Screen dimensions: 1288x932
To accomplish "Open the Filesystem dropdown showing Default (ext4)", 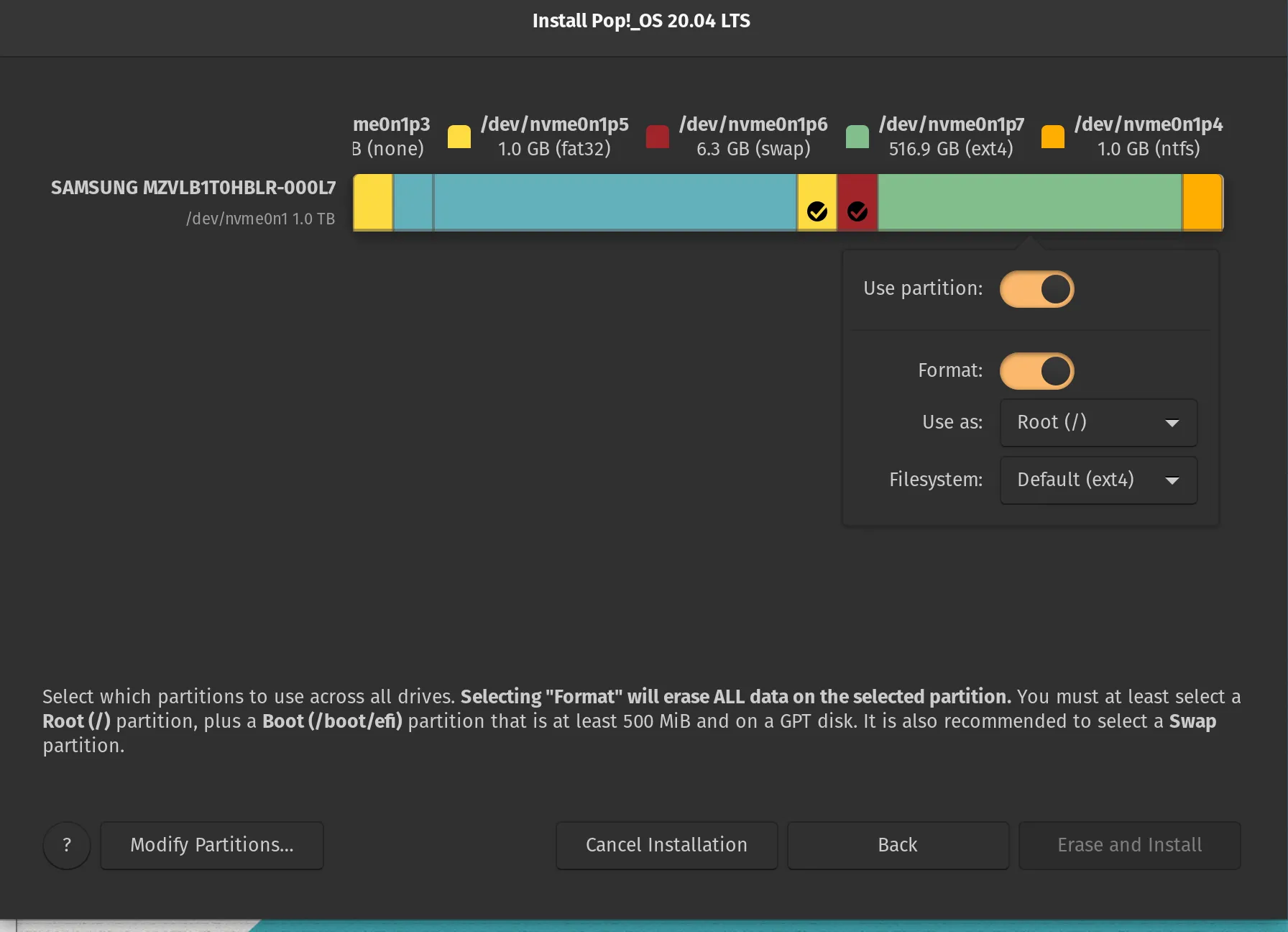I will tap(1098, 480).
